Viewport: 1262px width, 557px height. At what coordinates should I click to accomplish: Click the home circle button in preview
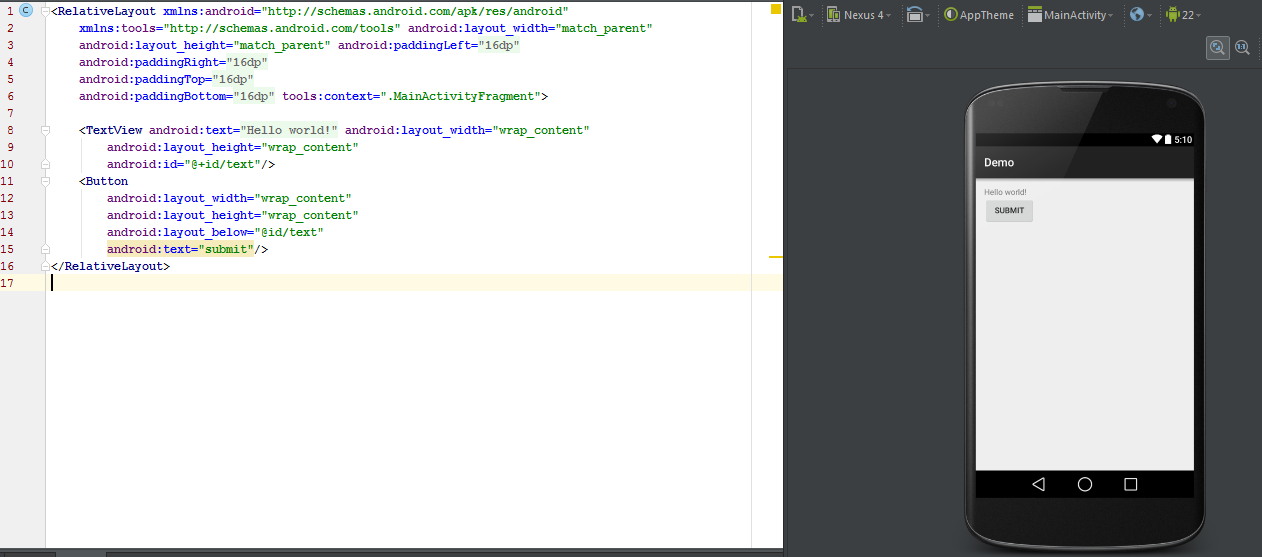(1085, 484)
